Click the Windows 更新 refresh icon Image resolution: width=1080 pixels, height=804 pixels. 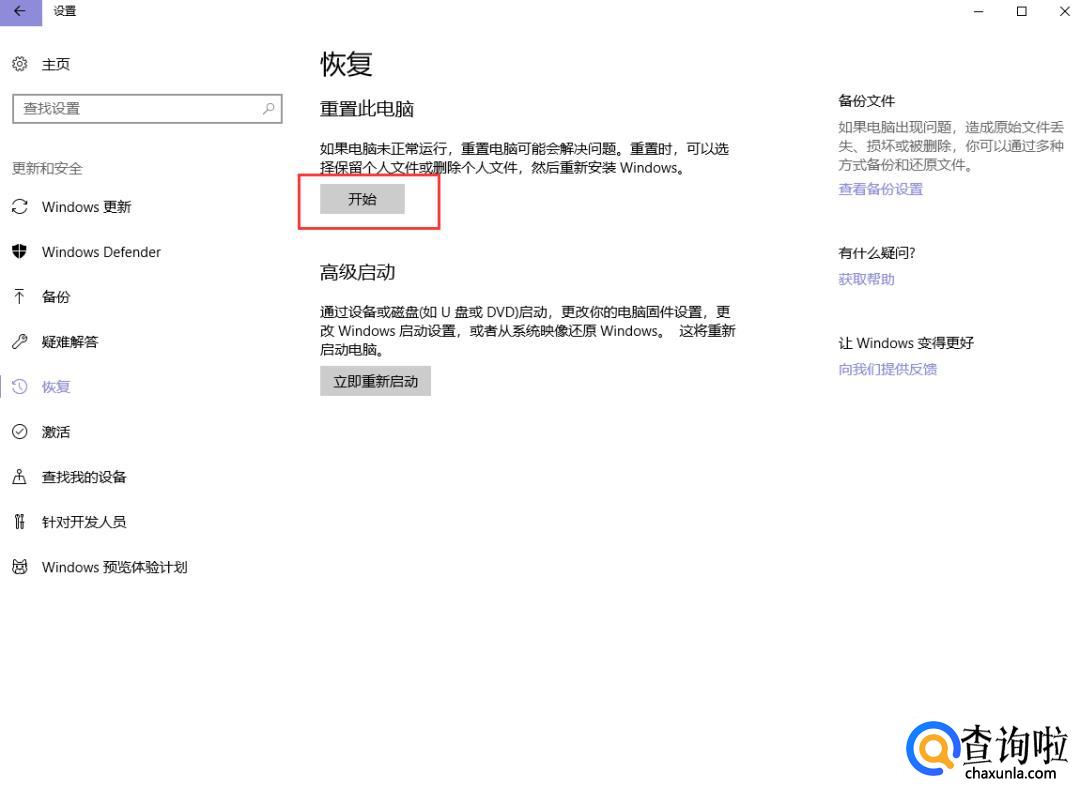pyautogui.click(x=20, y=207)
